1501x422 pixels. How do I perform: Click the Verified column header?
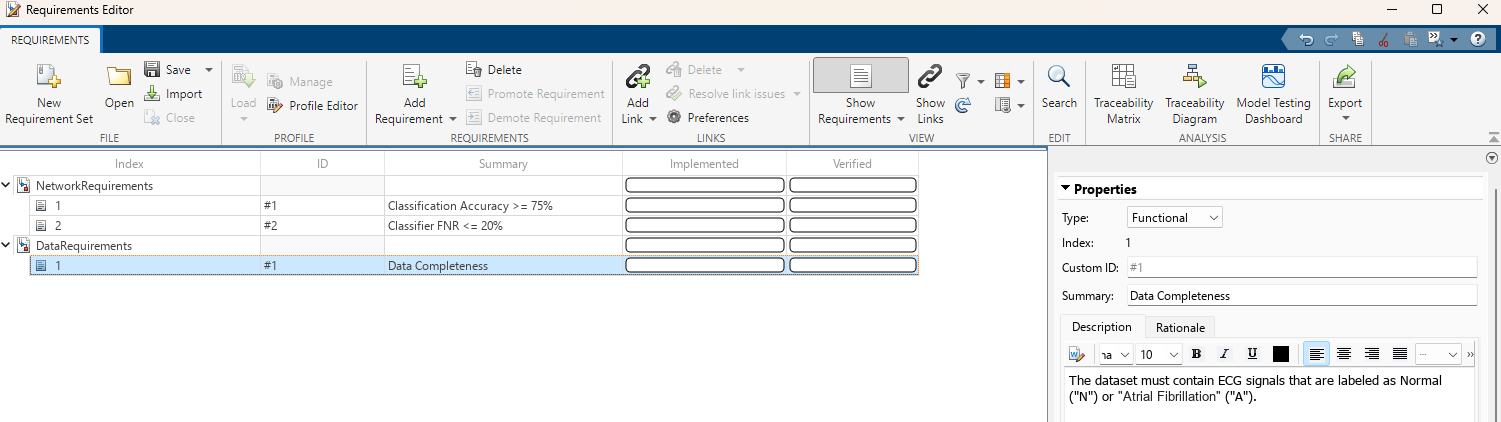point(852,164)
